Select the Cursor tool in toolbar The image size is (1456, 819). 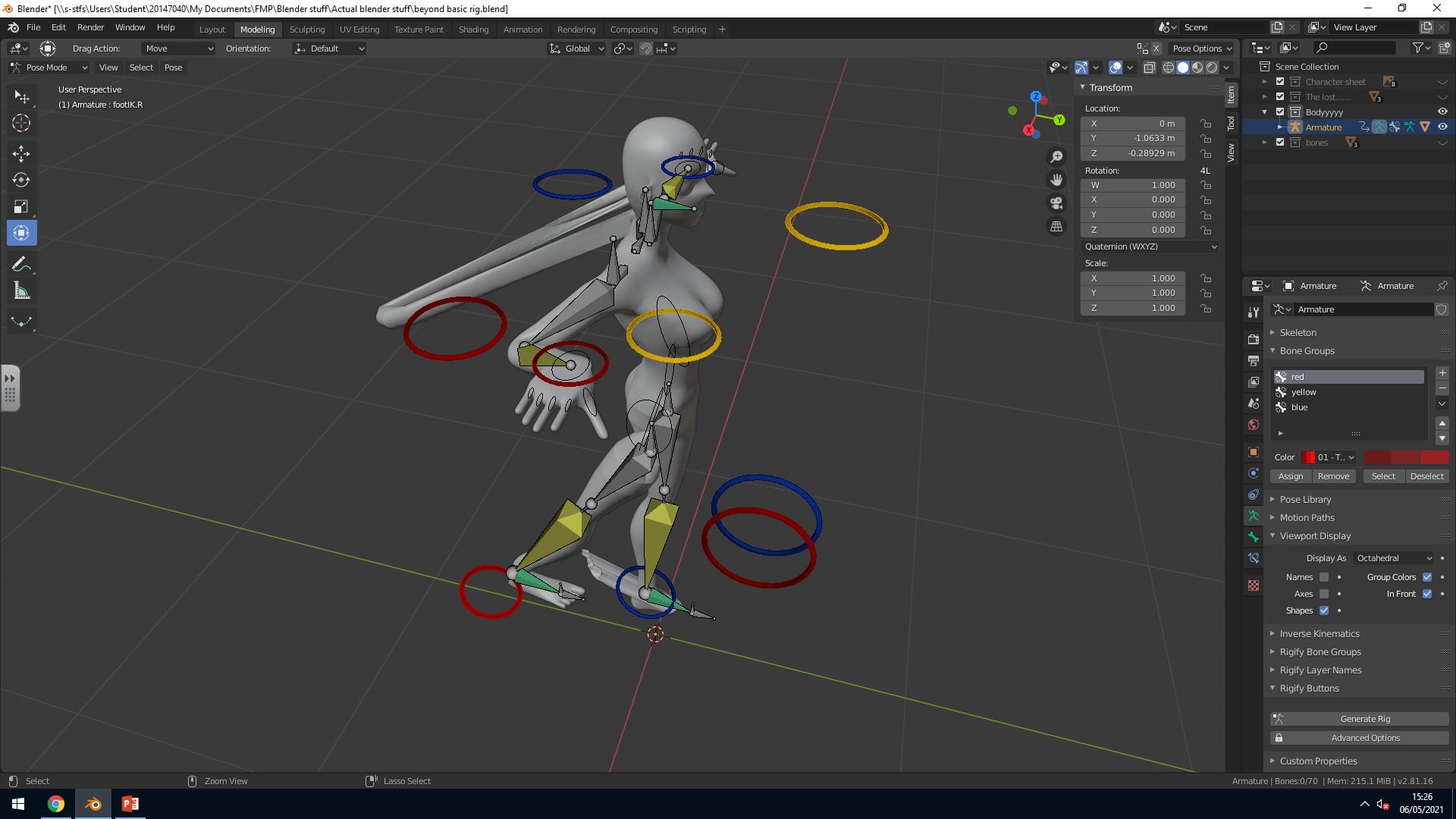click(21, 123)
